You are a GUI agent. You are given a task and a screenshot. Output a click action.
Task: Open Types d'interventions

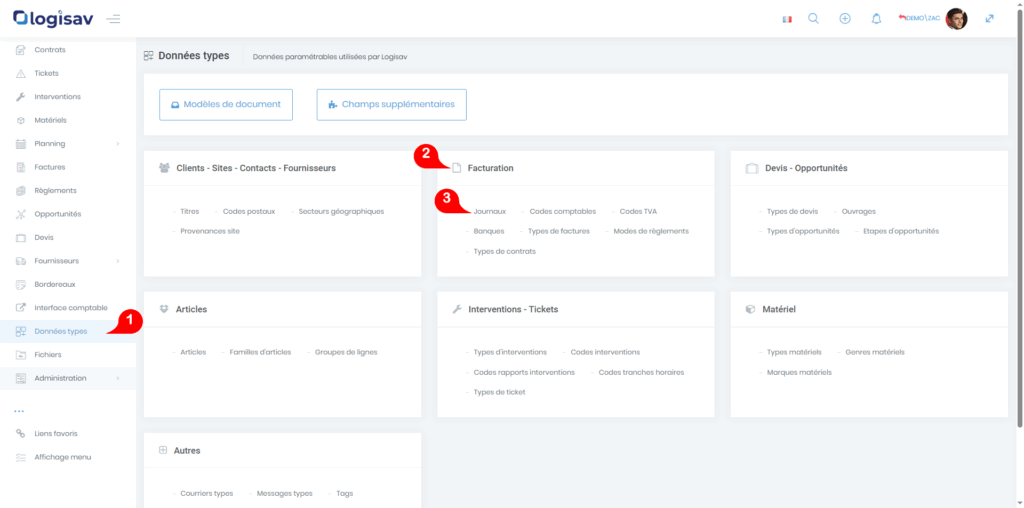click(x=510, y=352)
